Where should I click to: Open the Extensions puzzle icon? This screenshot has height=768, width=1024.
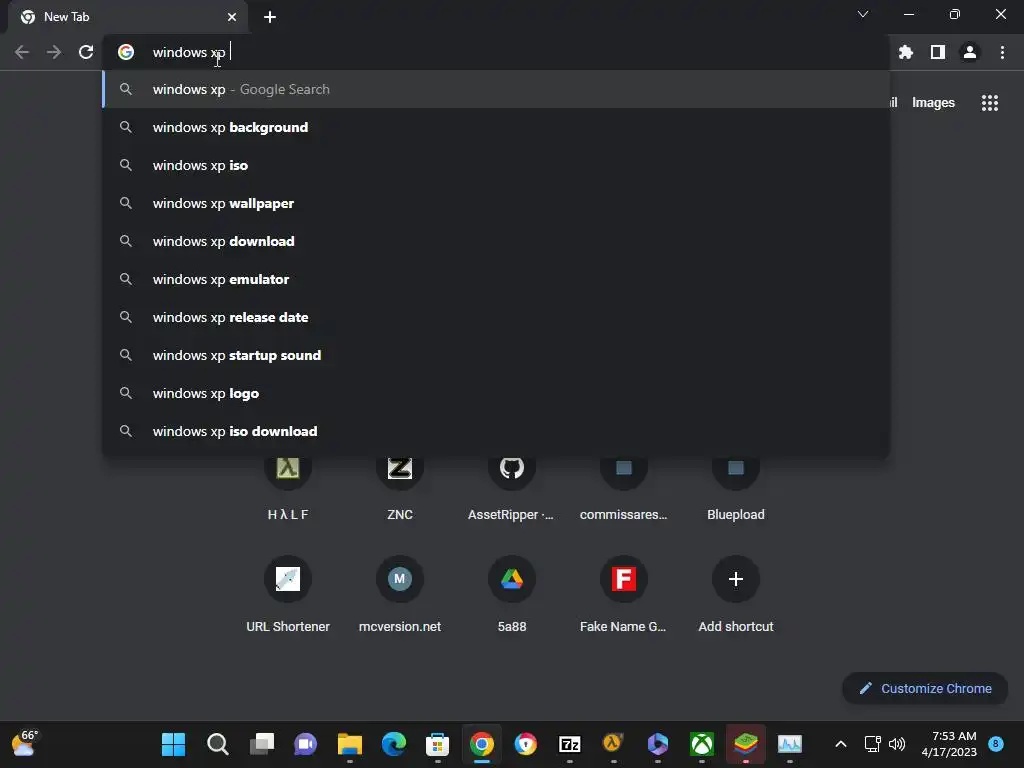906,52
